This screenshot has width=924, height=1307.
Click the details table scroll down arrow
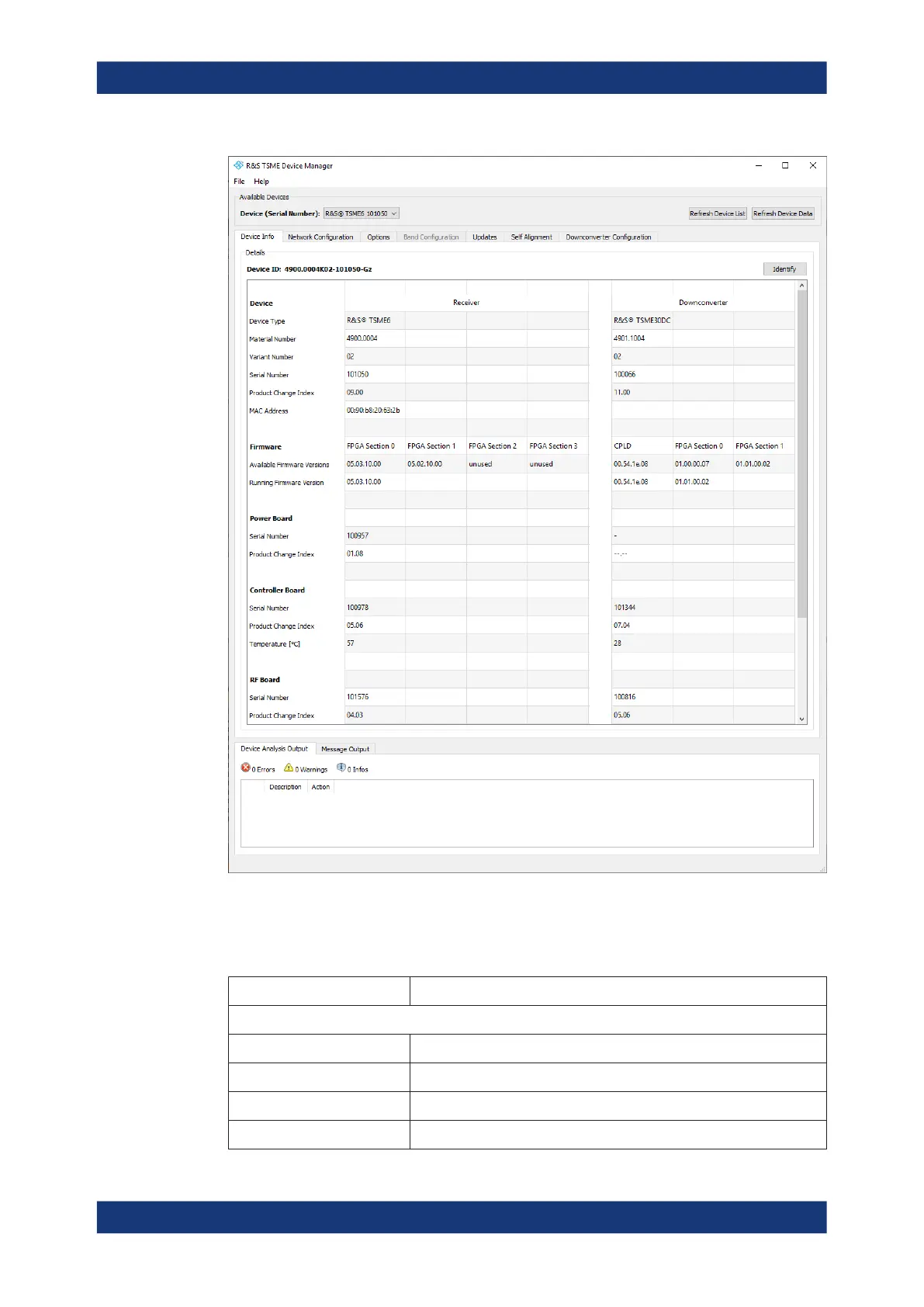802,719
